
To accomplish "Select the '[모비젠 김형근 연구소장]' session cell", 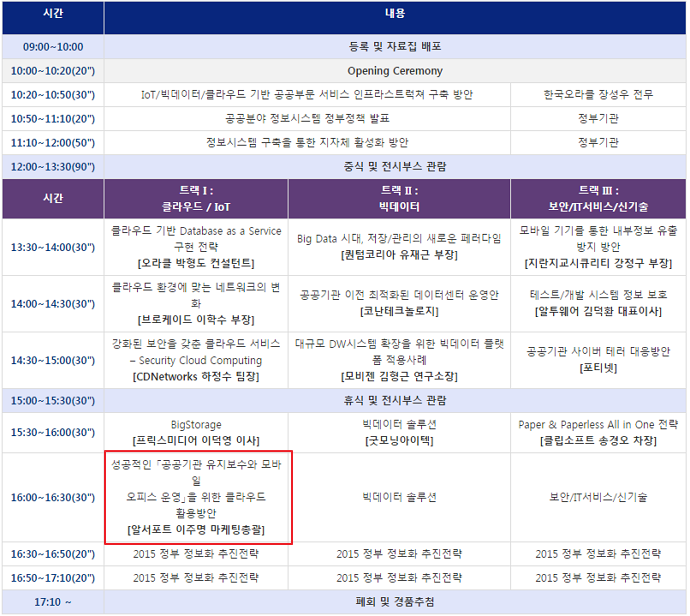I will point(399,360).
